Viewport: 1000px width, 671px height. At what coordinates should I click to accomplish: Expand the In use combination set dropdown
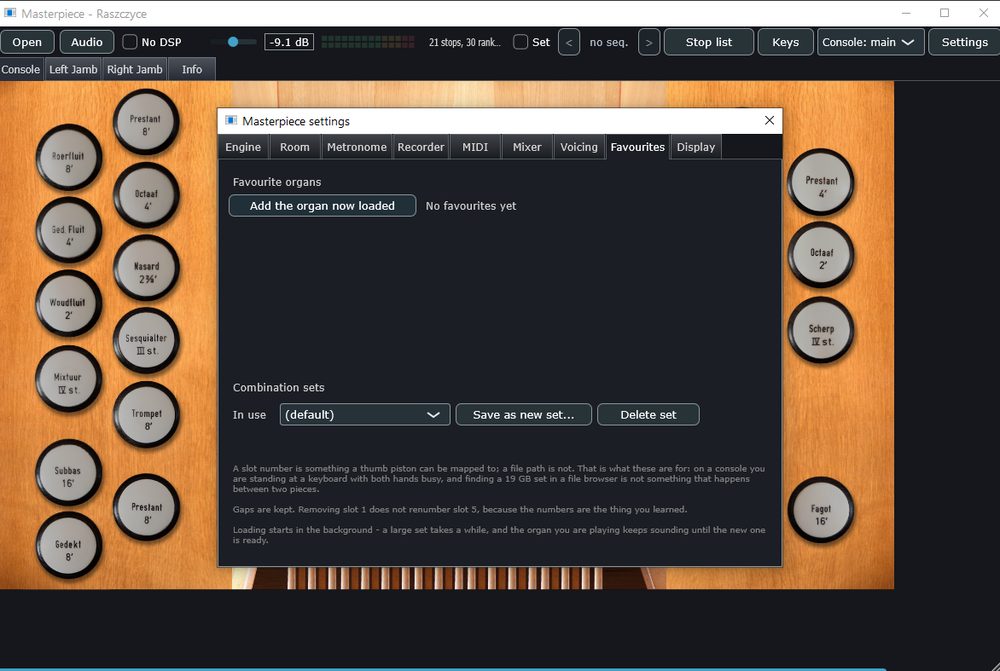coord(365,415)
